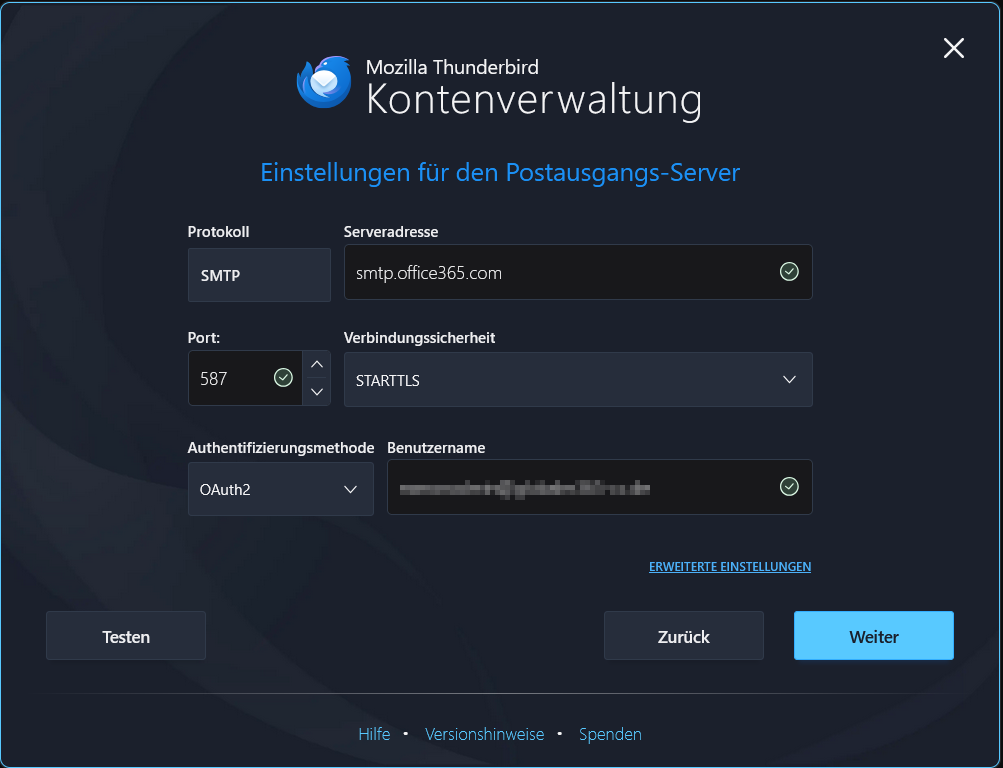Image resolution: width=1003 pixels, height=768 pixels.
Task: Open the Versionshinweise link
Action: point(485,734)
